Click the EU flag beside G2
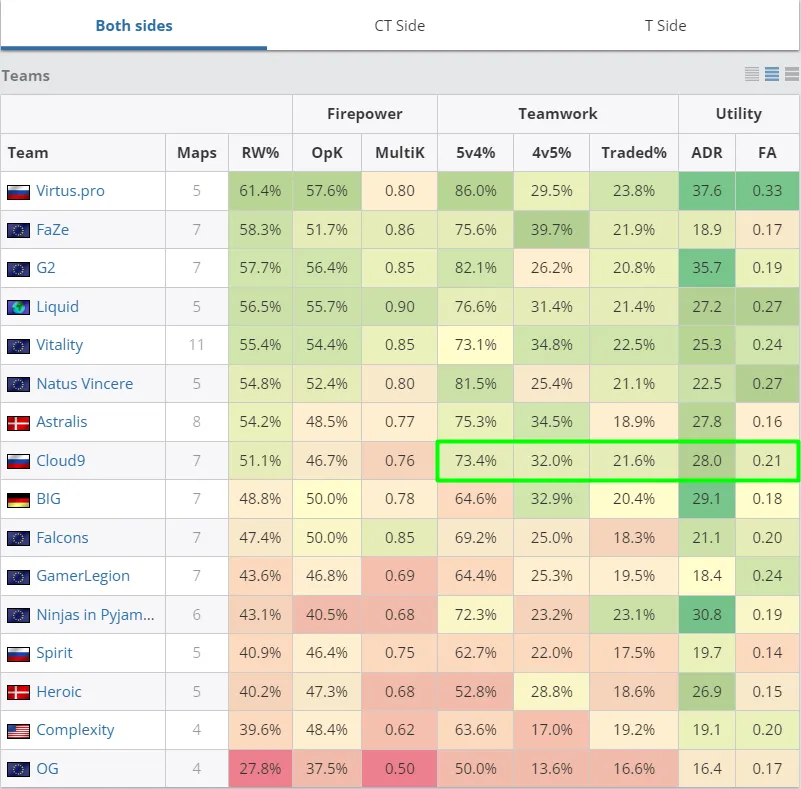Viewport: 801px width, 789px height. 18,269
